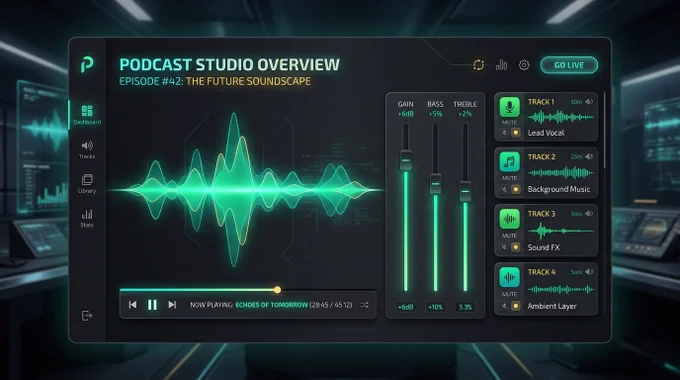Open the Library sidebar tab
The image size is (680, 380).
87,183
